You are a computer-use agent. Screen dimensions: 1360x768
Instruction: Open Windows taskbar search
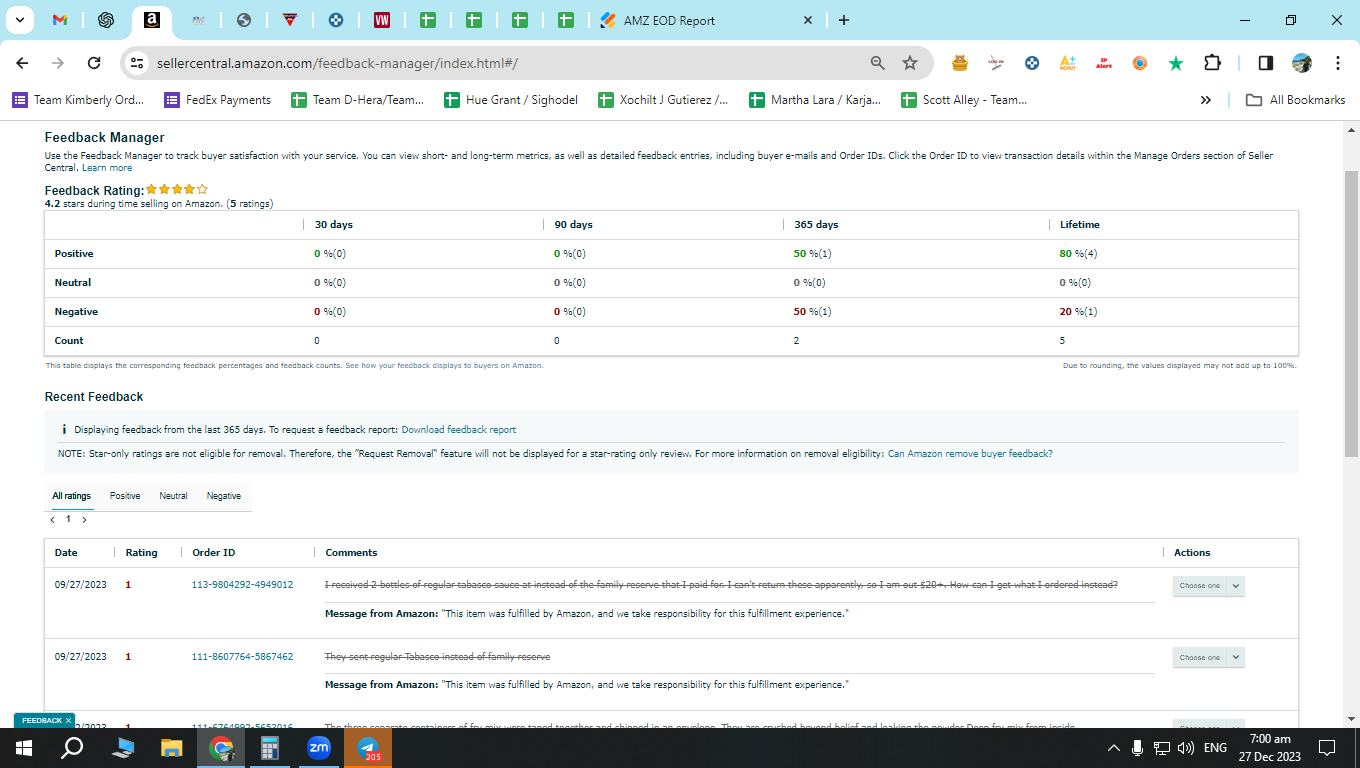(72, 748)
